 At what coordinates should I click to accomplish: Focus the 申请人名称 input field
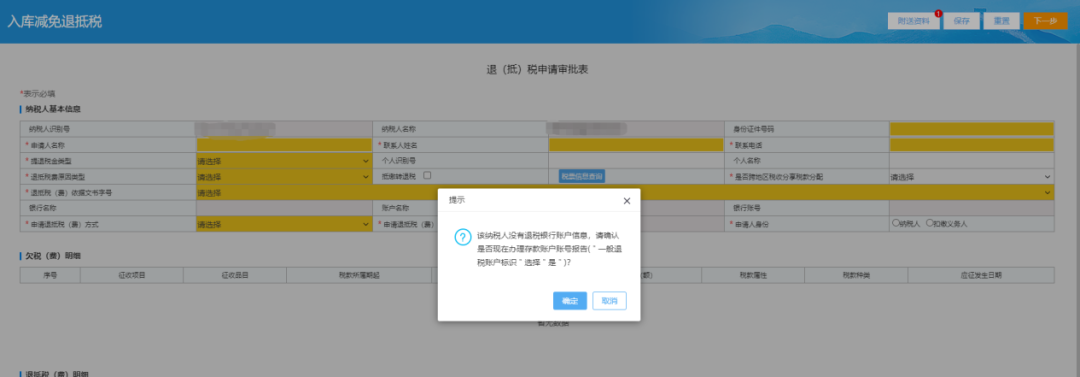[284, 145]
